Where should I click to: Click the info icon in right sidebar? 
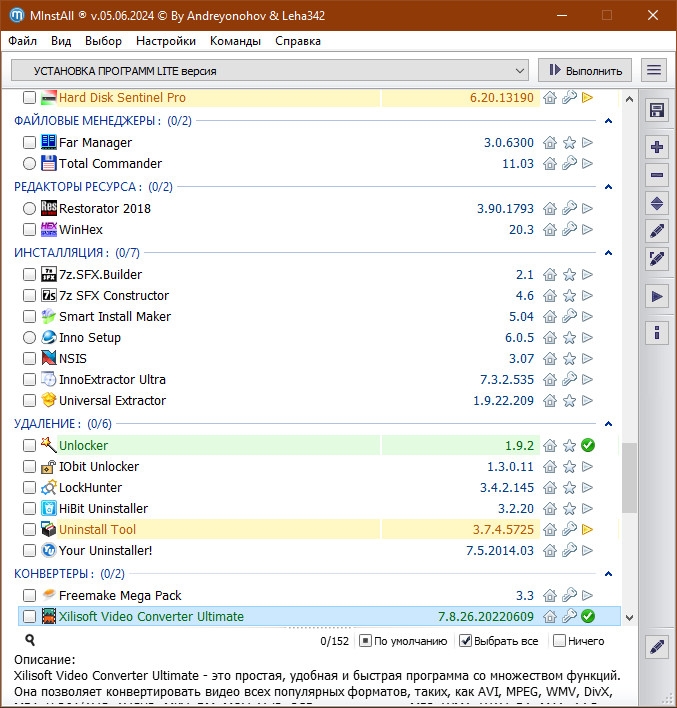click(657, 333)
